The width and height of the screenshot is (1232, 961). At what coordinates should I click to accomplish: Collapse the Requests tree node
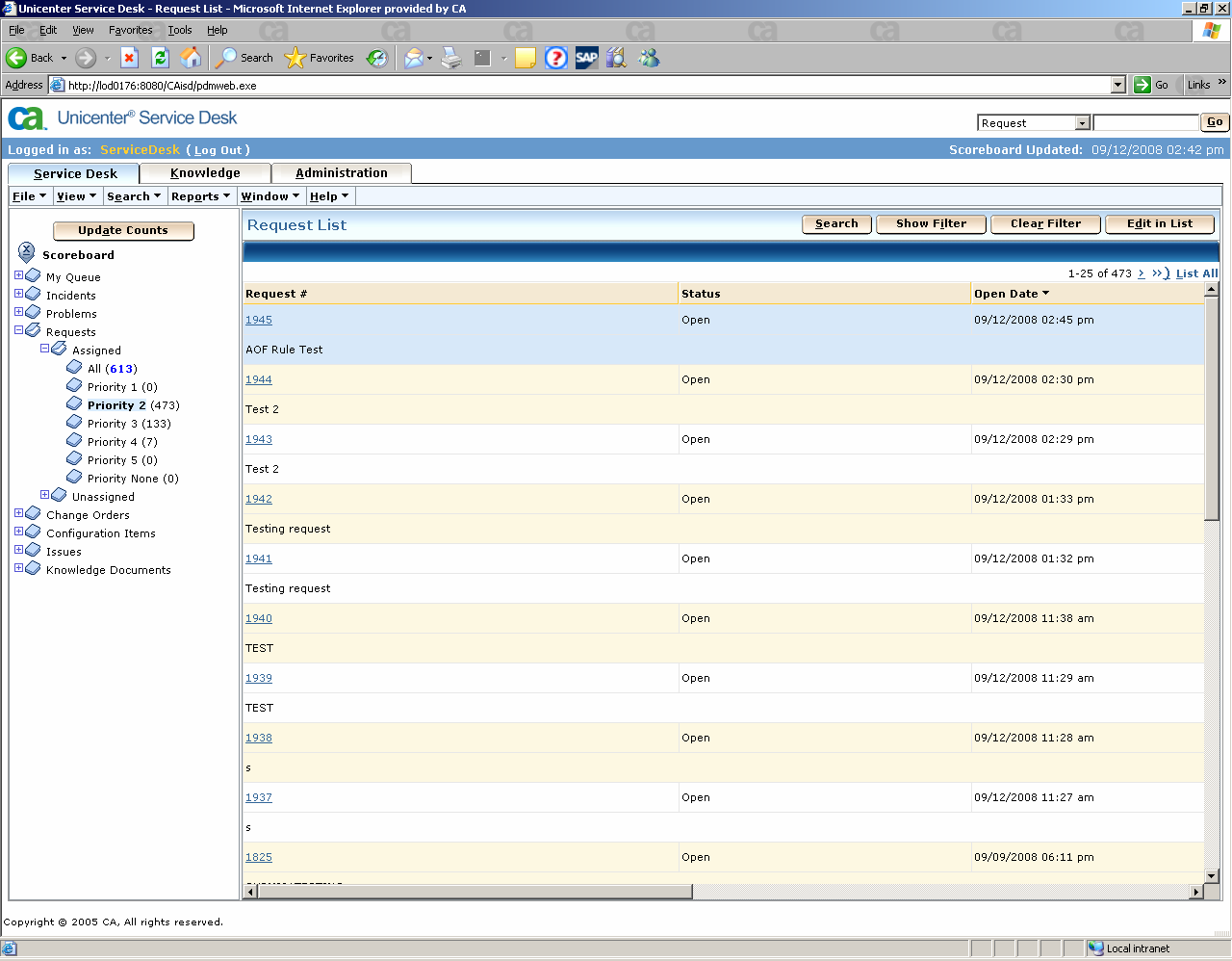coord(17,331)
